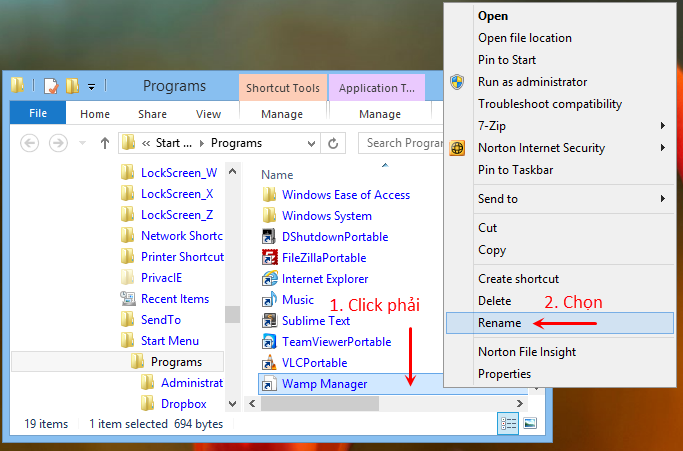Choose Troubleshoot compatibility in context menu
Screen dimensions: 683x451
coord(550,104)
